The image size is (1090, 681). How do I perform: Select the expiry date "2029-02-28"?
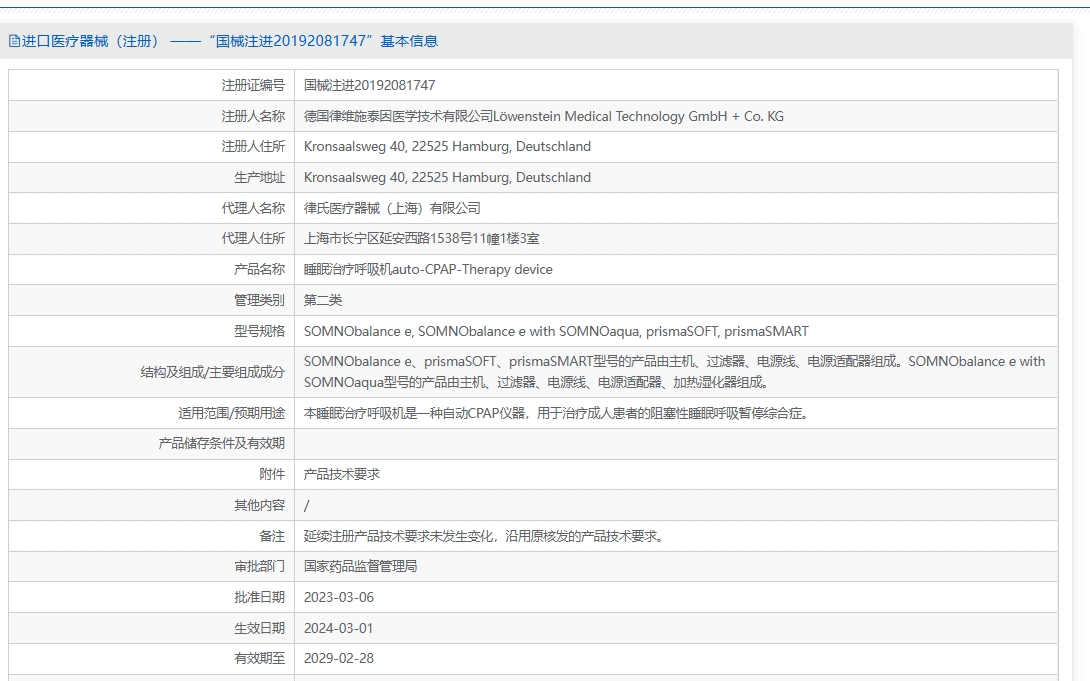339,658
